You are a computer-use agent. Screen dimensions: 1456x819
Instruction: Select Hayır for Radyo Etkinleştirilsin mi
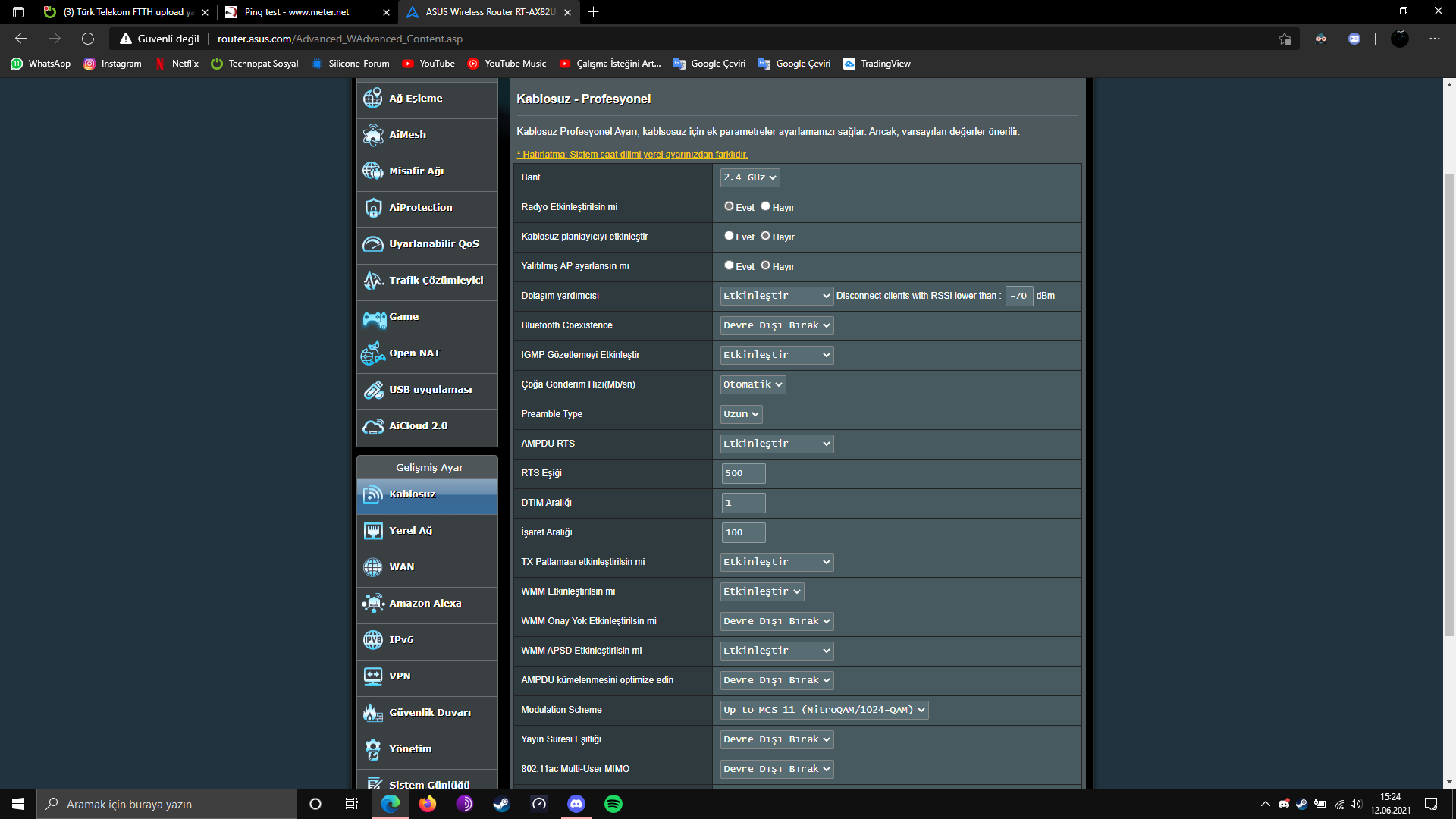[x=766, y=206]
